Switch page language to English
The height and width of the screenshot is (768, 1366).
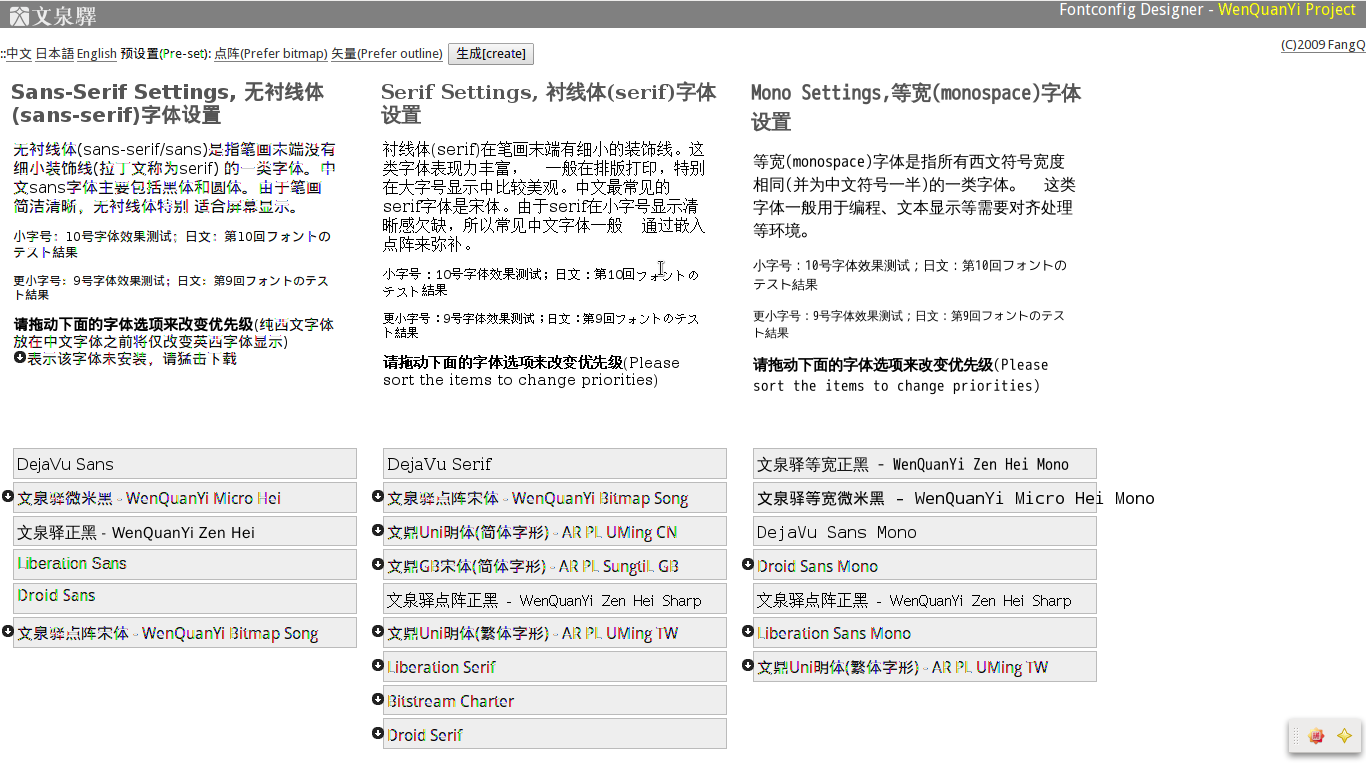[97, 54]
